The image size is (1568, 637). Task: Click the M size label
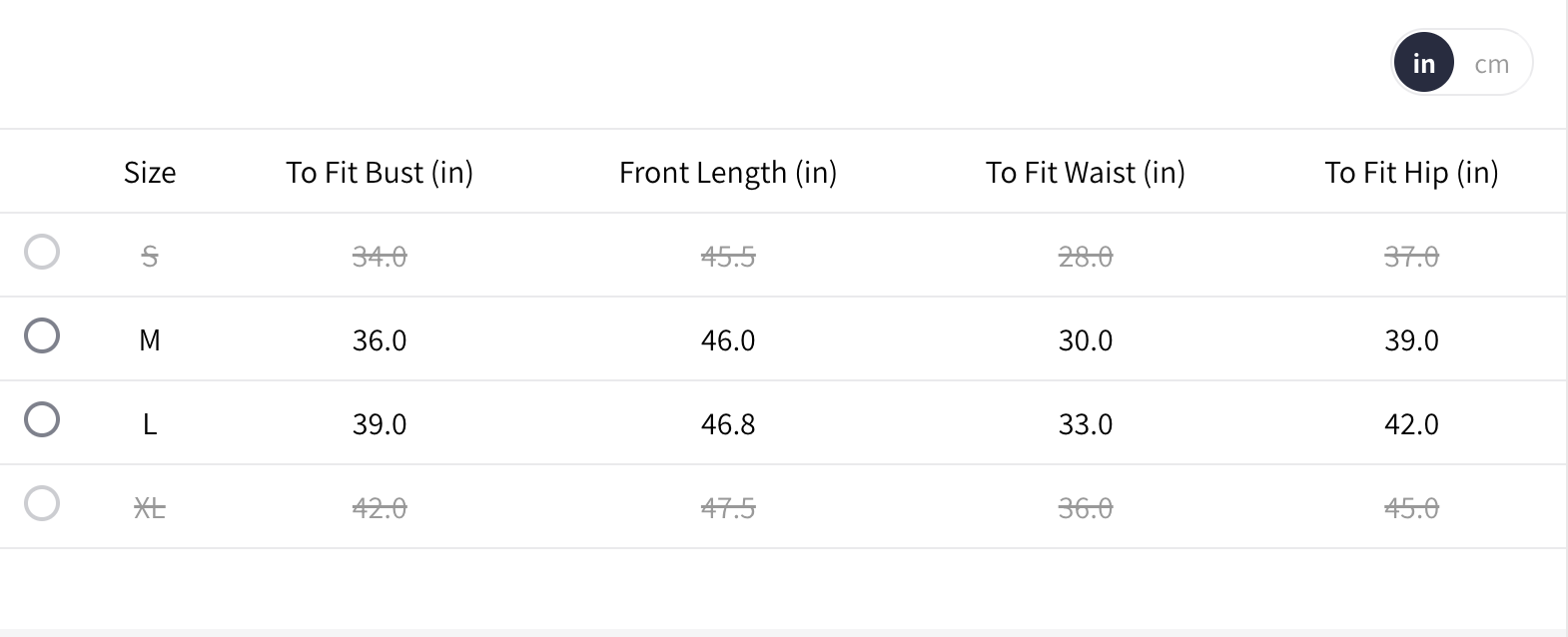pyautogui.click(x=150, y=340)
